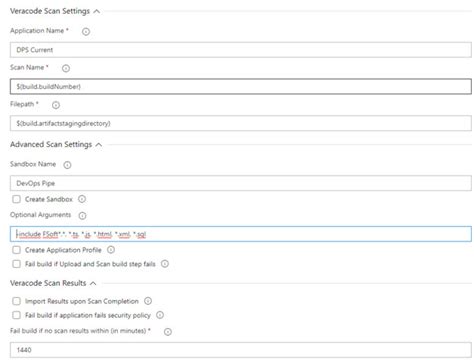Click info icon for Fail build if no scan results
Viewport: 474px width, 362px height.
point(168,332)
